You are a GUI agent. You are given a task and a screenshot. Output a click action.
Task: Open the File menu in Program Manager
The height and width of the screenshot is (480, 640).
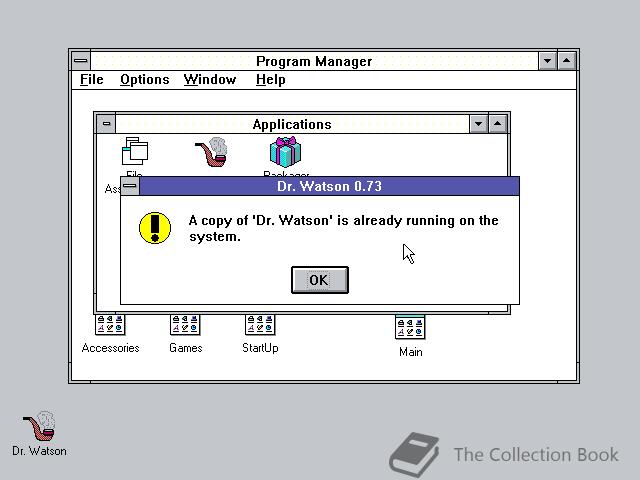pos(91,80)
